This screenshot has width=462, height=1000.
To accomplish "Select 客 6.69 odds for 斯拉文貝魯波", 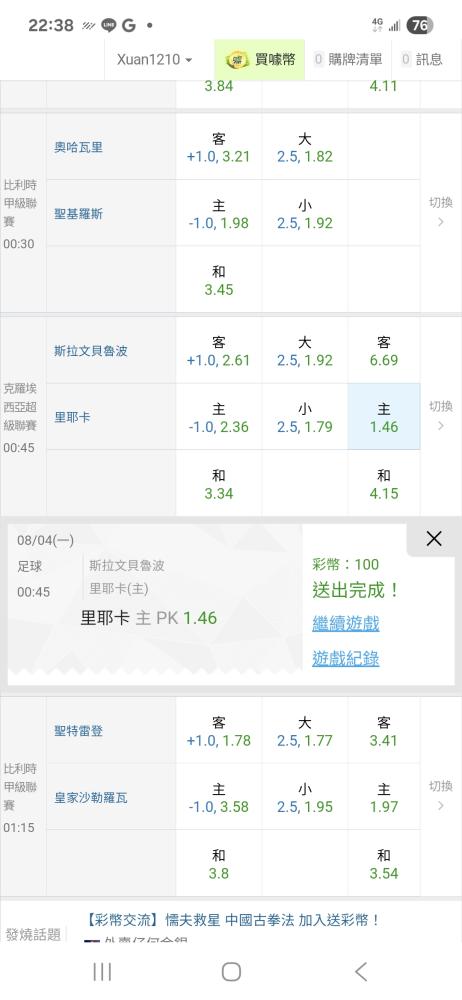I will click(x=384, y=351).
